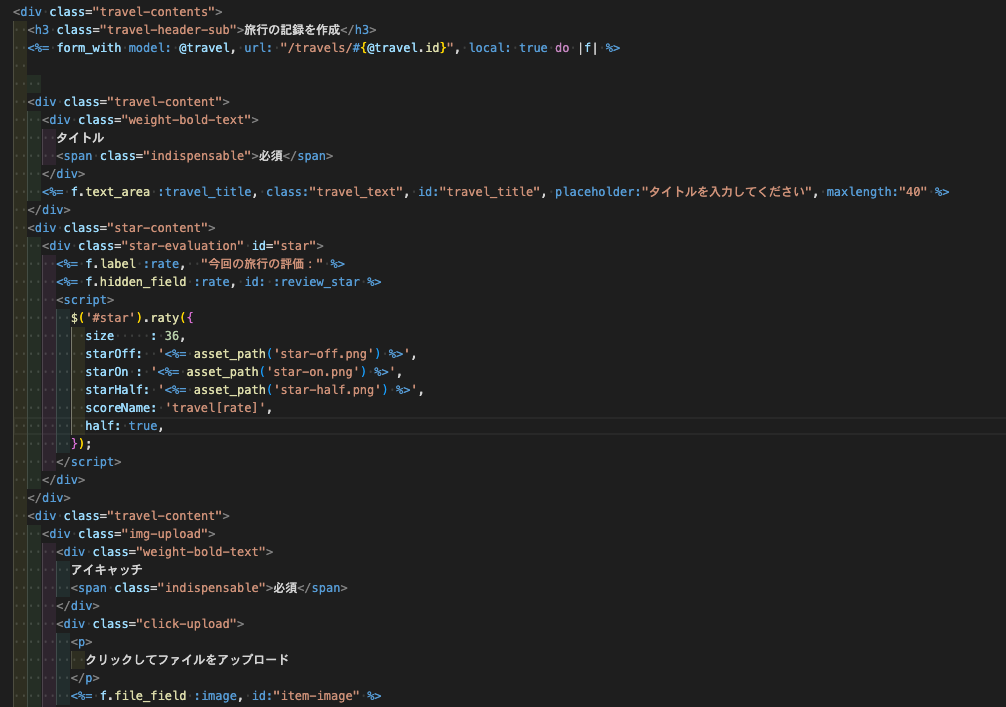Click the 'star-on.png' filename
Screen dimensions: 1006x707
312,371
